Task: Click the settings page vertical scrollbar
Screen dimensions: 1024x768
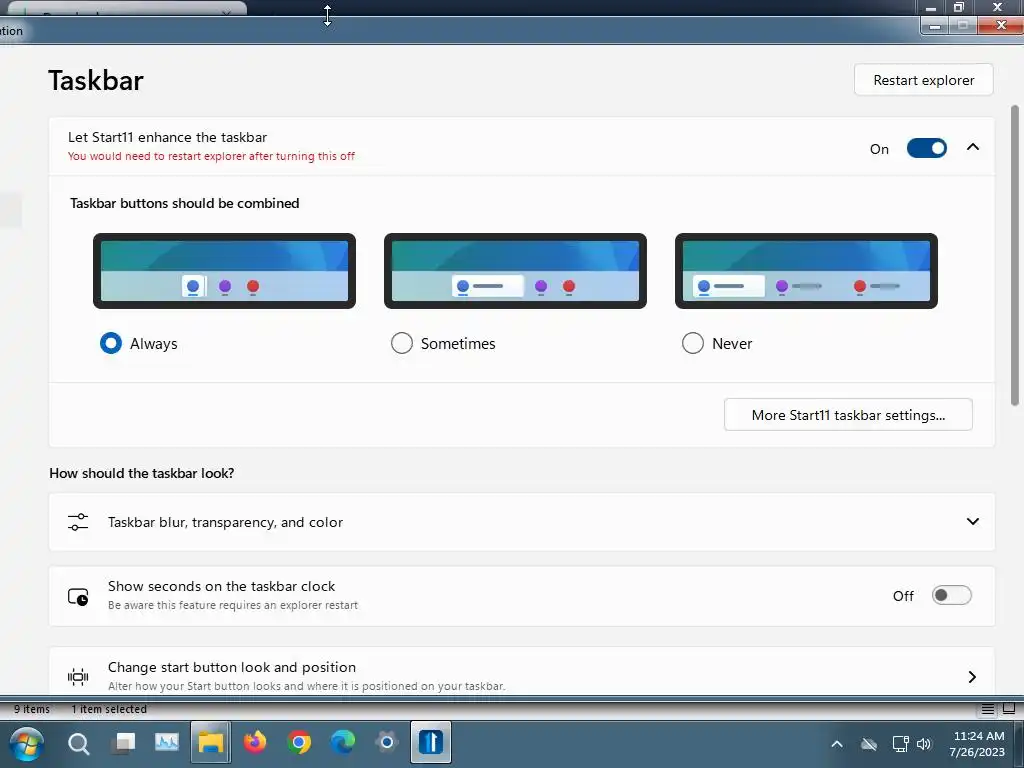Action: pyautogui.click(x=1014, y=256)
